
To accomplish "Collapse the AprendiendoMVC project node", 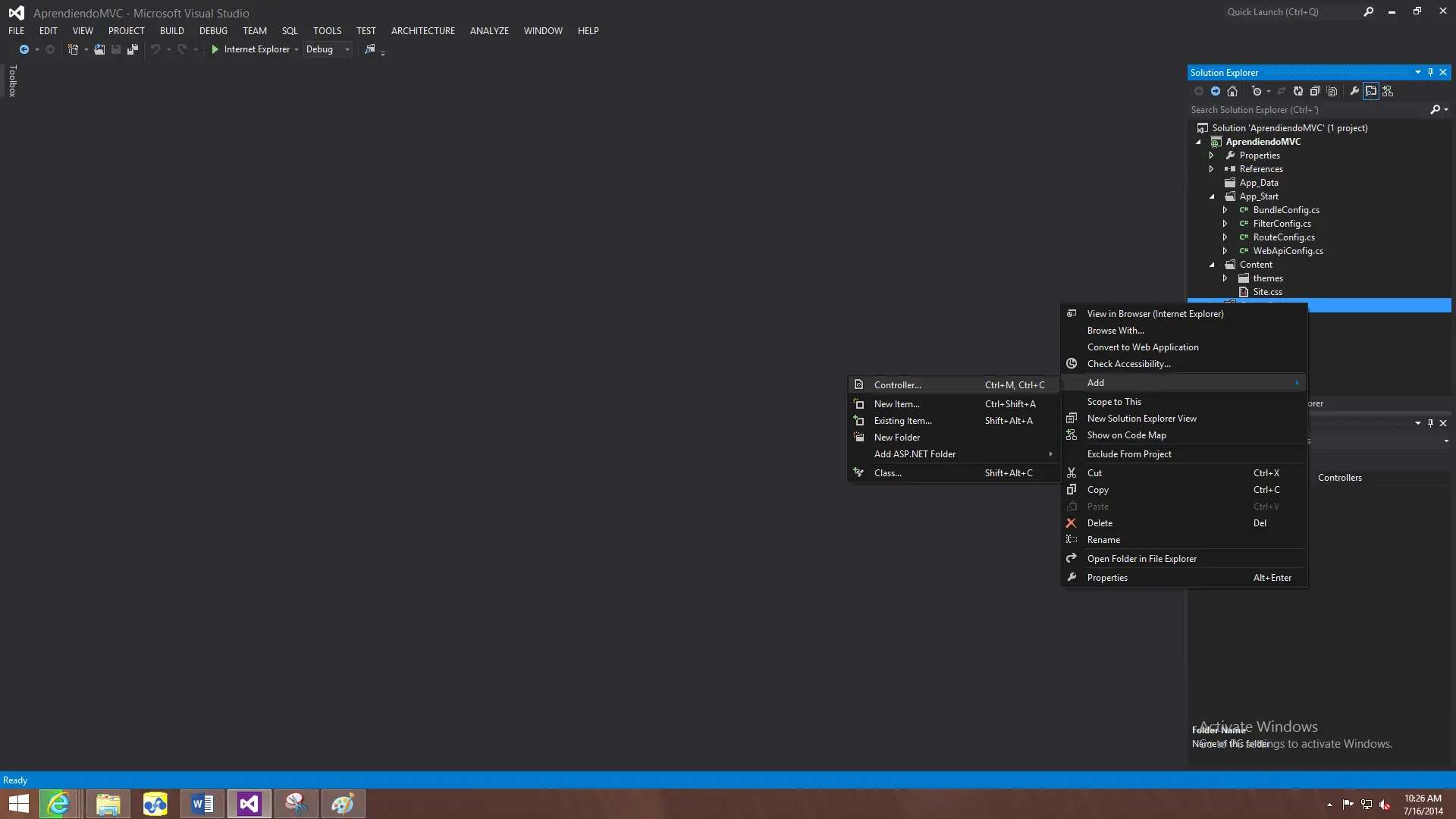I will [1199, 142].
